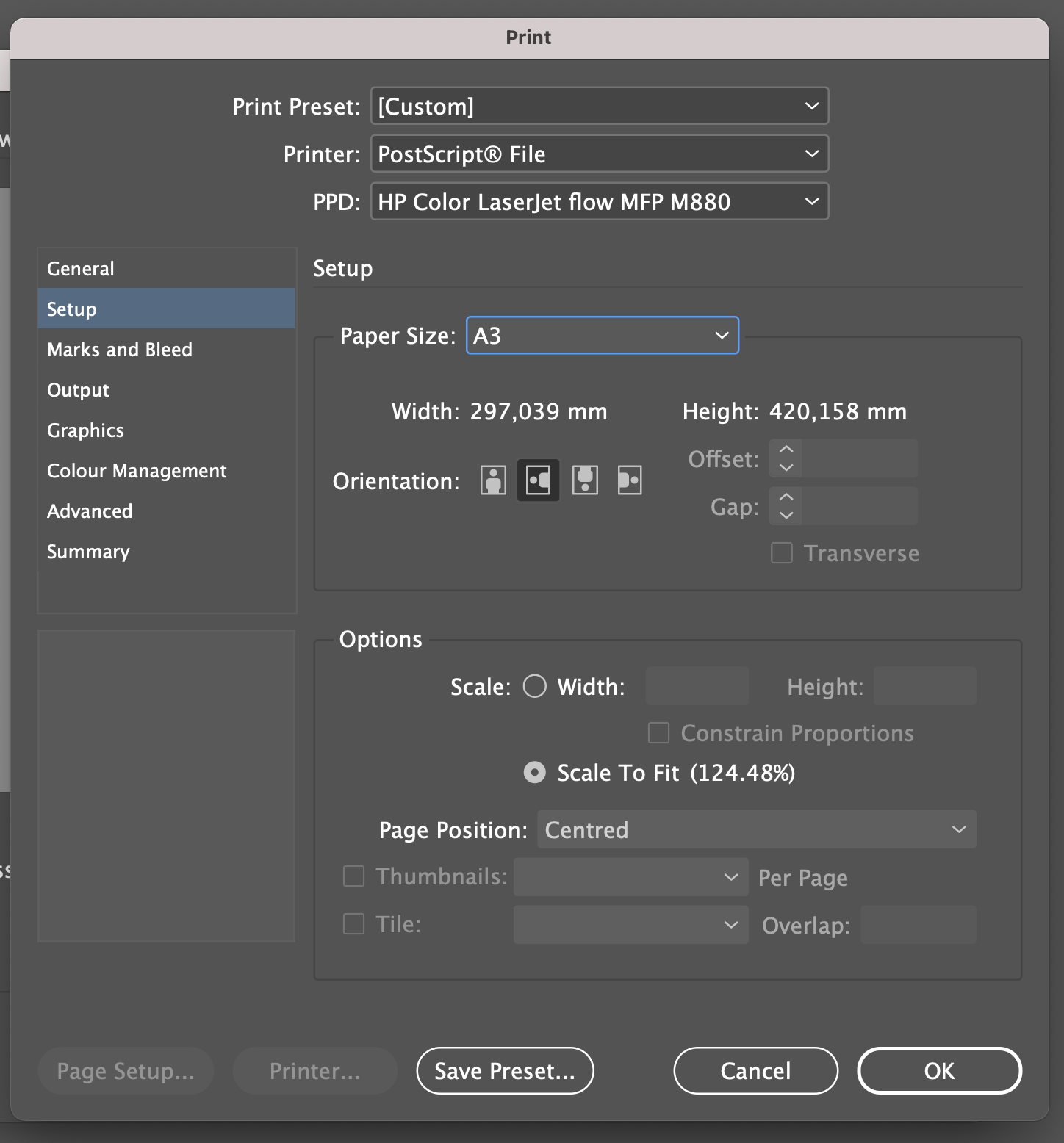
Task: Open the Printer dropdown
Action: tap(600, 154)
